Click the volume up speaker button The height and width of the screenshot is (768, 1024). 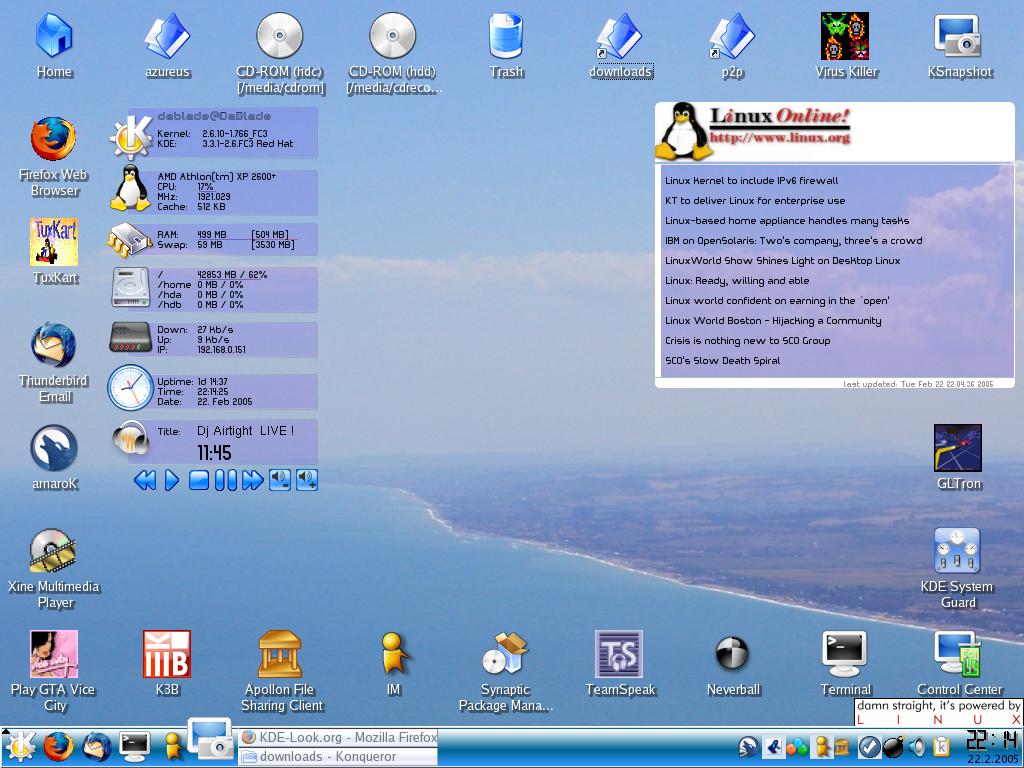307,480
